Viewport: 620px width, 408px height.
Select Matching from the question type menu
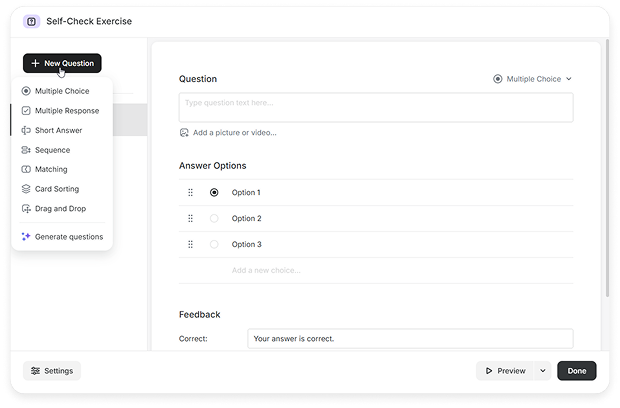click(x=51, y=169)
